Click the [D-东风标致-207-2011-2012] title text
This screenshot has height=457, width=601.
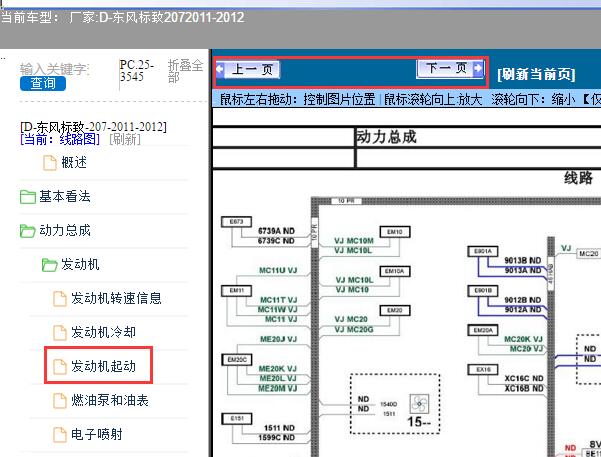point(94,127)
